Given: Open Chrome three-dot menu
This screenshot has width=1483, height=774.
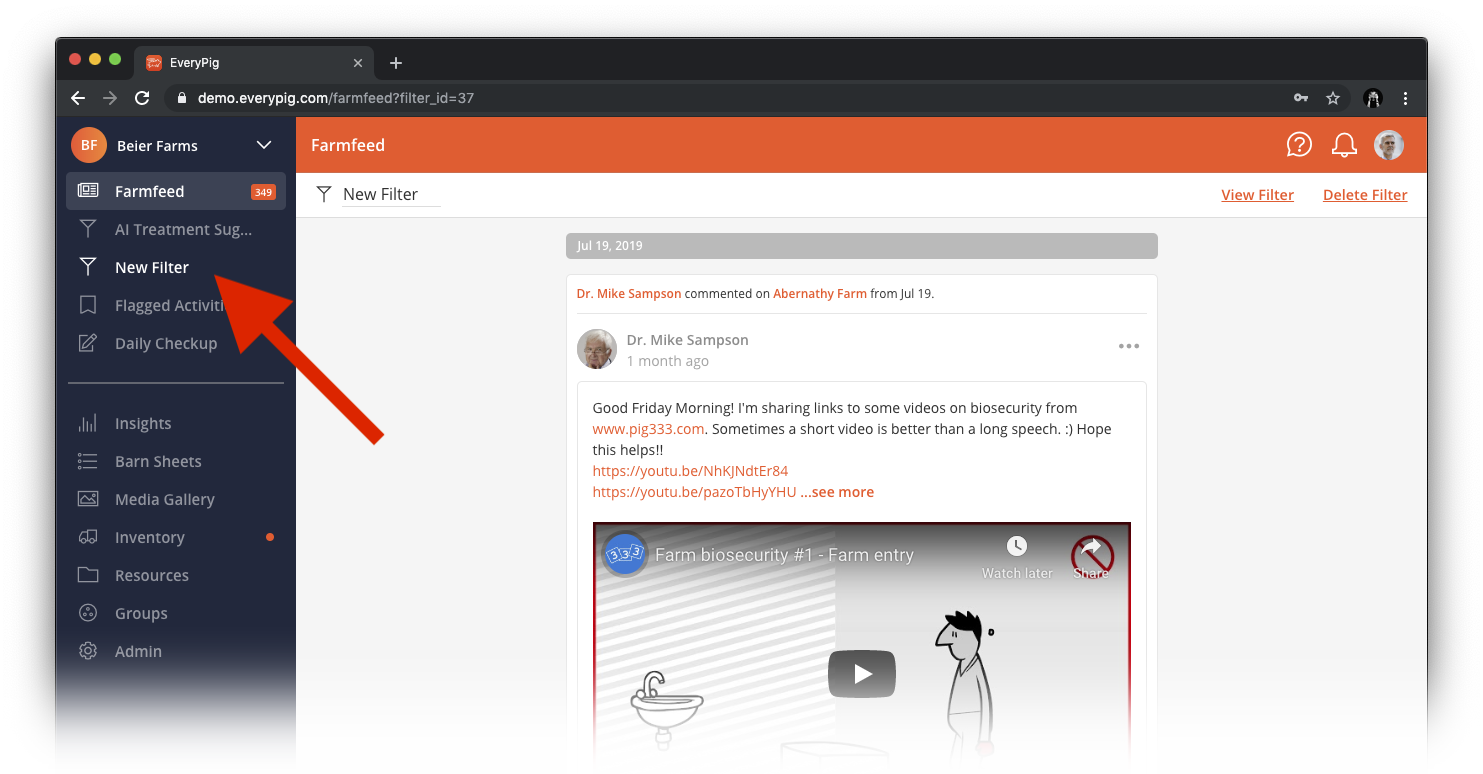Looking at the screenshot, I should 1406,98.
